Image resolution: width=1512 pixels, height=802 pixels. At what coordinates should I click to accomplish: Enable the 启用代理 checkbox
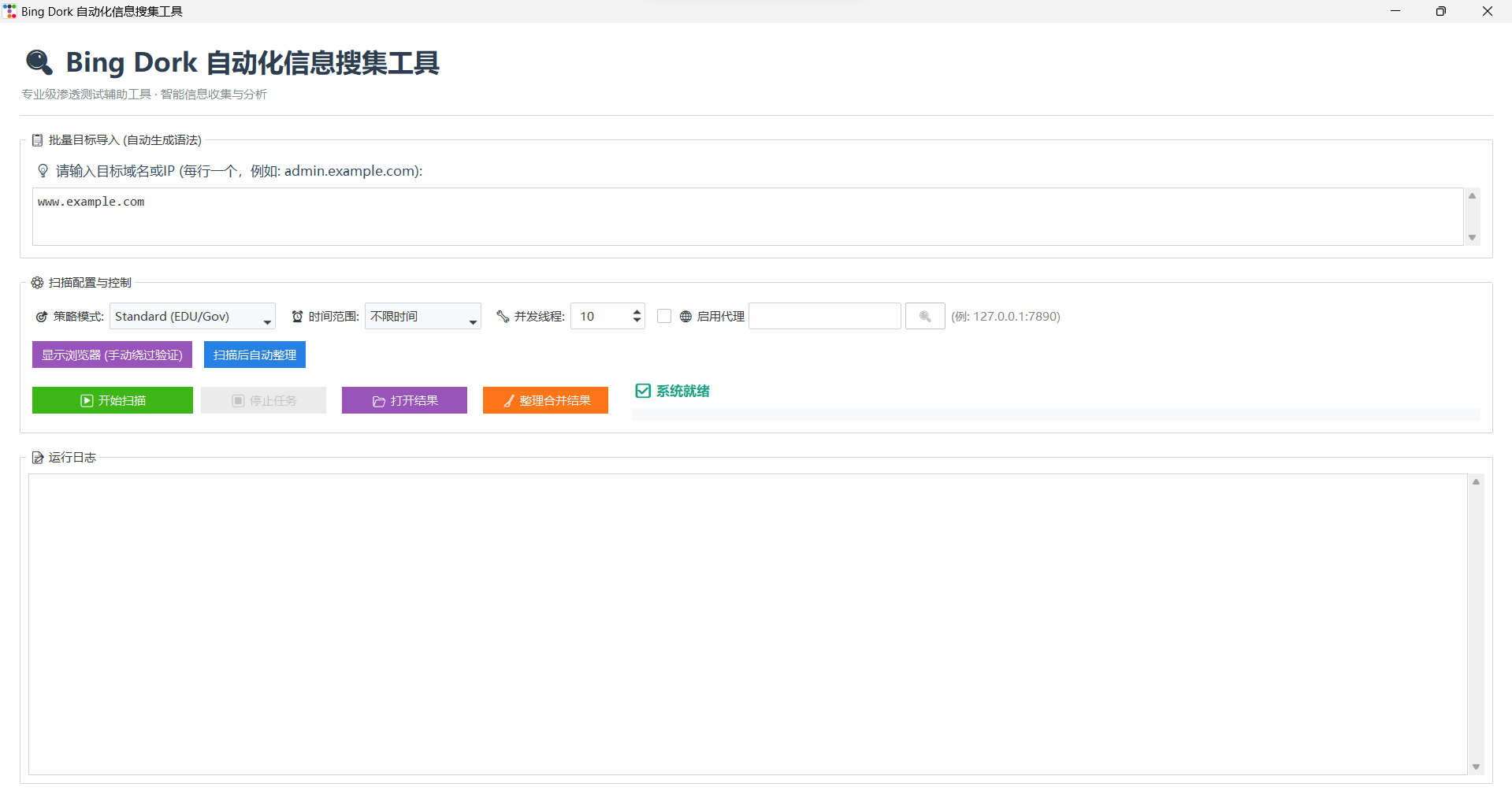click(x=664, y=316)
